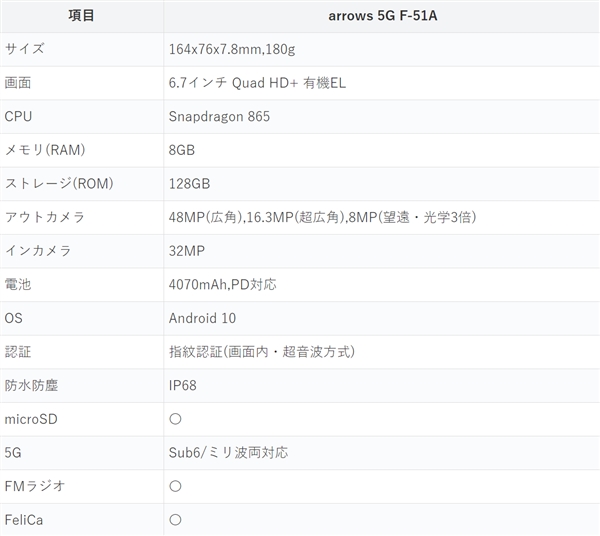600x536 pixels.
Task: Click the circle mark in the FeliCa row
Action: (175, 520)
